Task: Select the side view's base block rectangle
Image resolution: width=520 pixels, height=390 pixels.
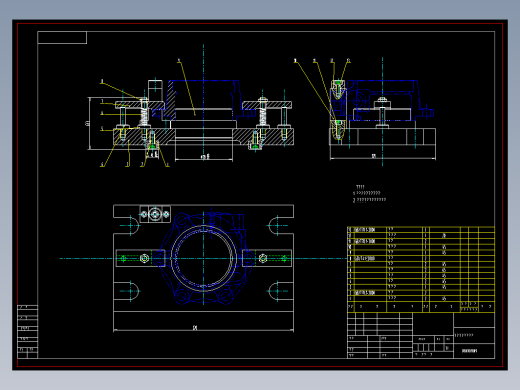Action: (x=382, y=137)
